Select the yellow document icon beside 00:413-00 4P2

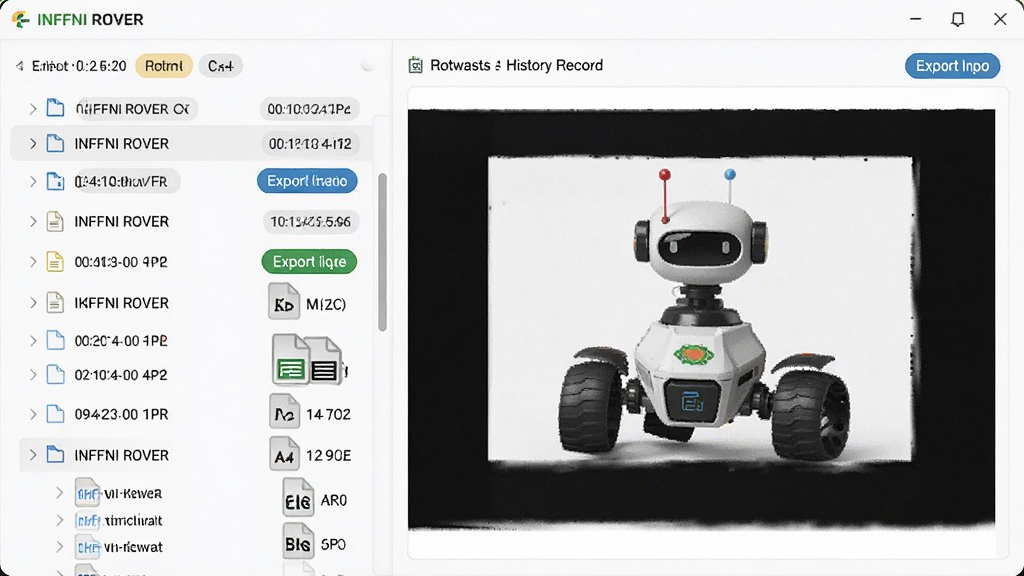click(56, 262)
